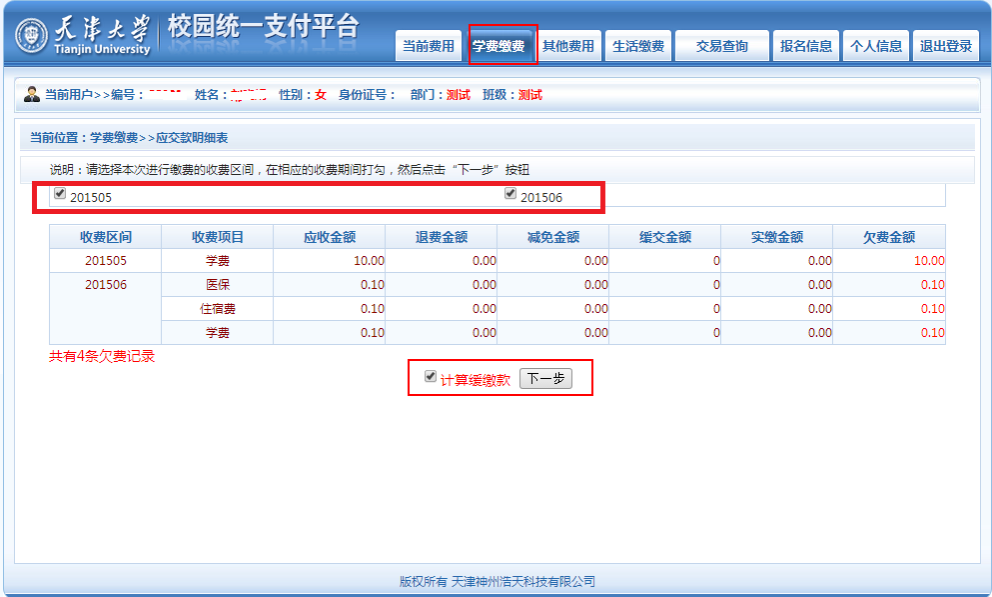Toggle the 201506 fee period checkbox
The width and height of the screenshot is (992, 597).
click(510, 194)
